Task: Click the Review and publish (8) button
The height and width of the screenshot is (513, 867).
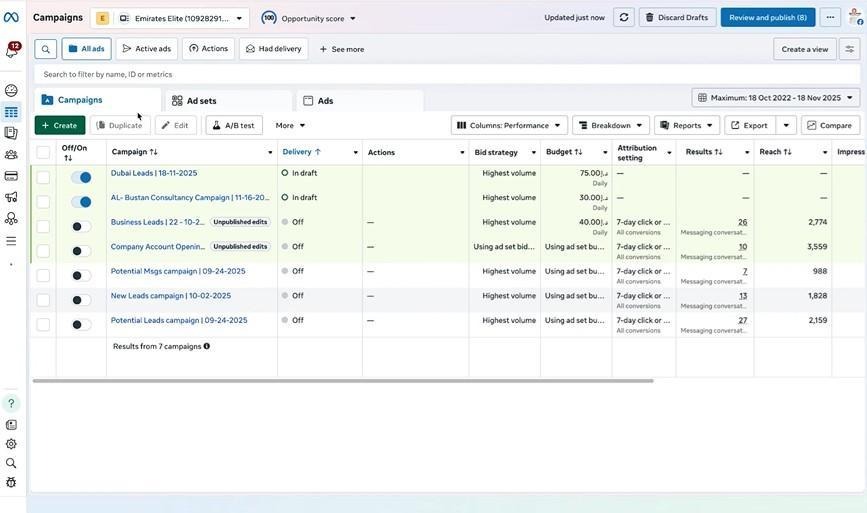Action: click(x=767, y=18)
